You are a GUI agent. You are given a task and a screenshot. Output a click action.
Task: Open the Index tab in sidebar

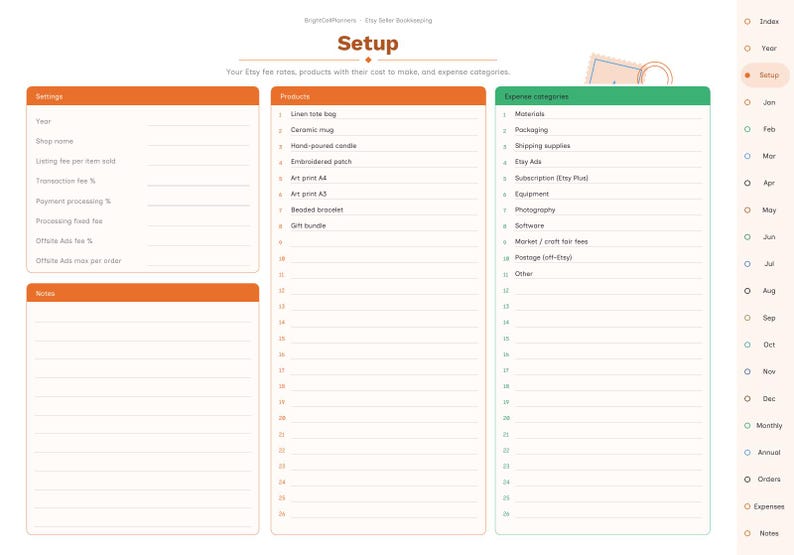click(x=765, y=21)
